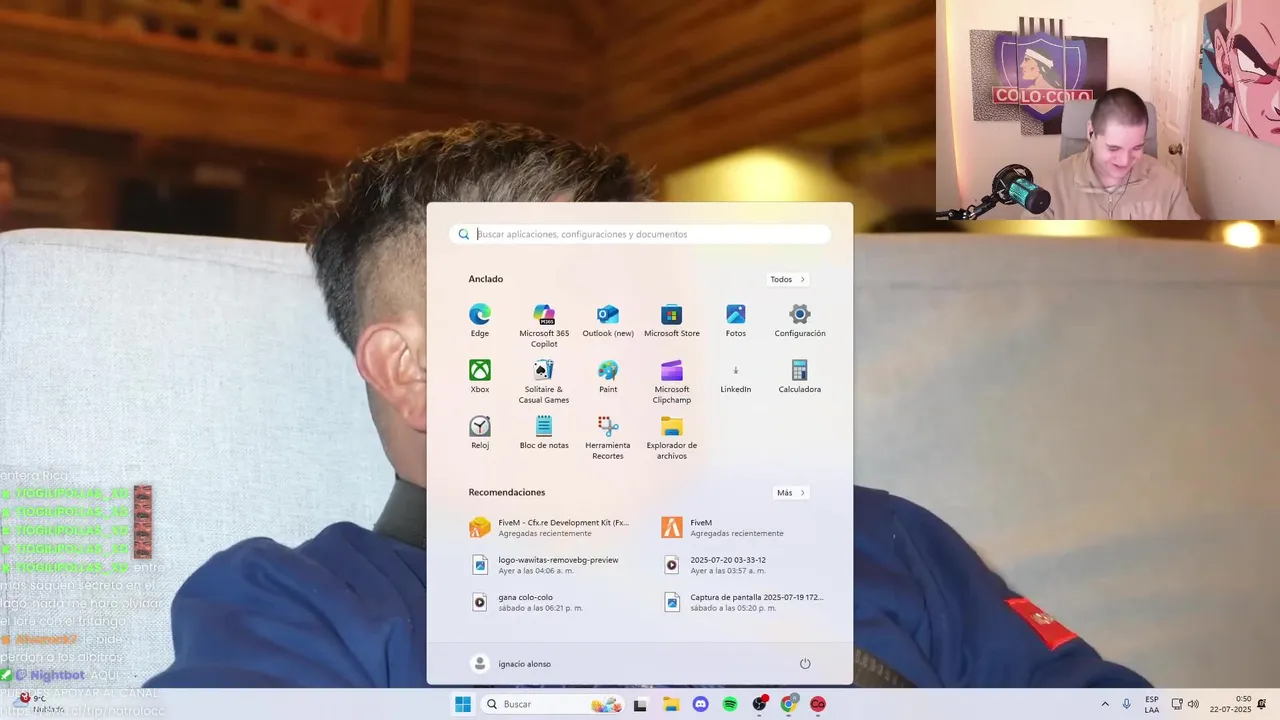Open Microsoft Store
Image resolution: width=1280 pixels, height=720 pixels.
pos(672,320)
